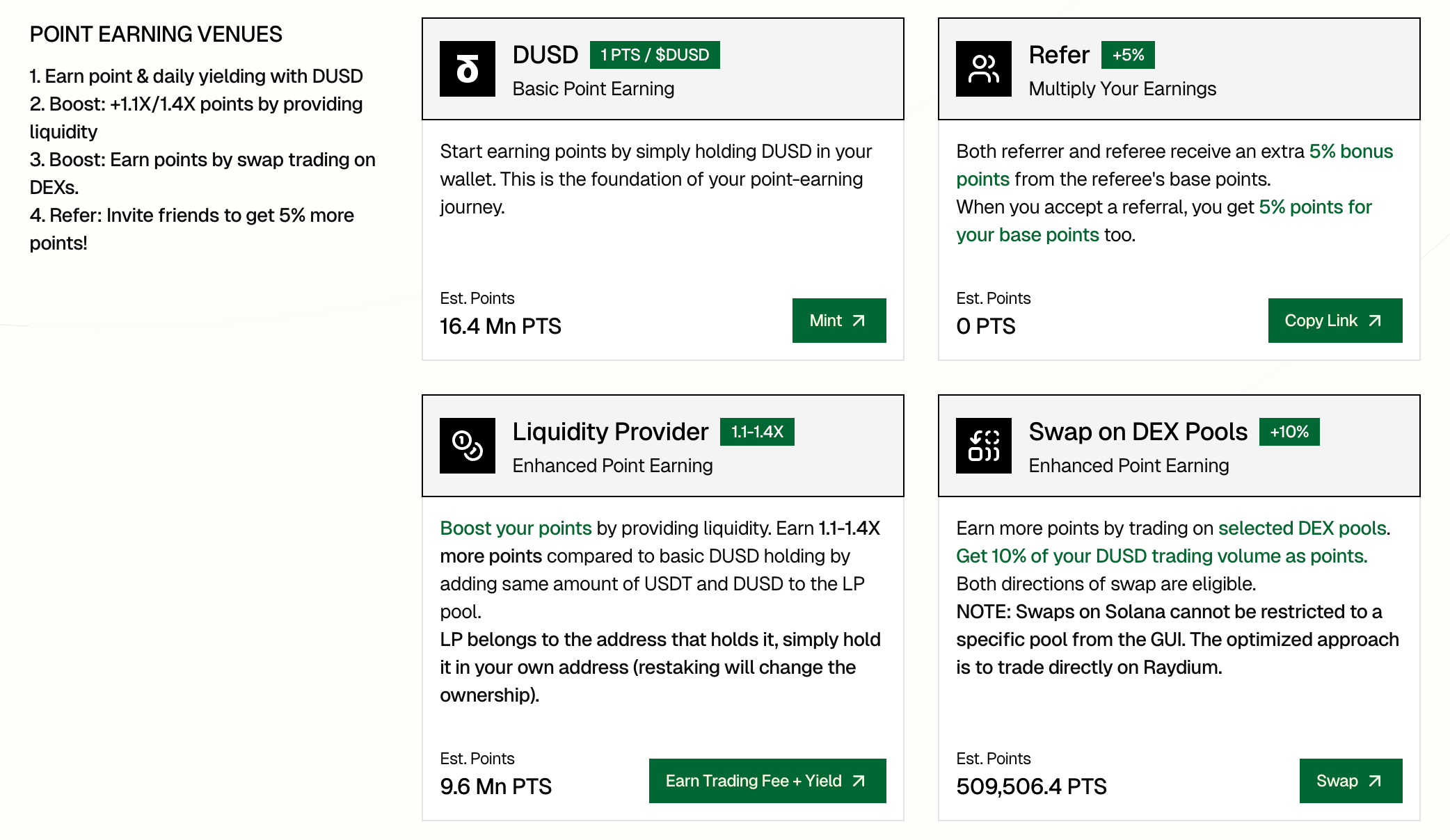Click the 1.1-1.4X multiplier badge
This screenshot has height=840, width=1450.
click(x=757, y=432)
